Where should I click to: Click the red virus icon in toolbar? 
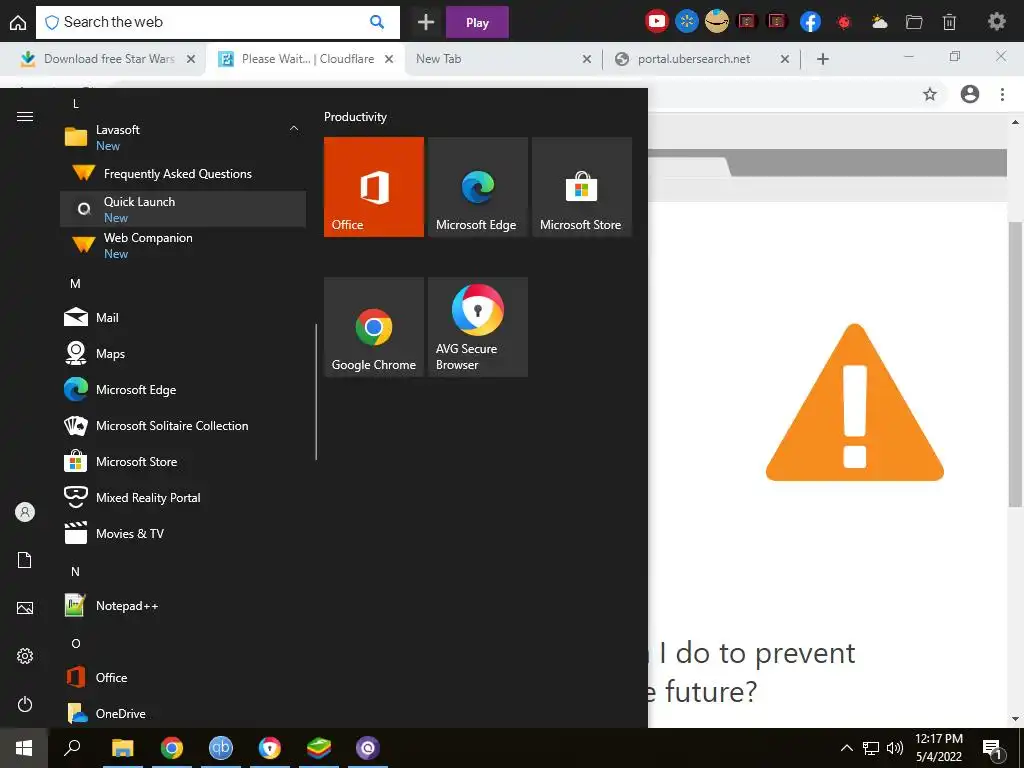[x=844, y=22]
